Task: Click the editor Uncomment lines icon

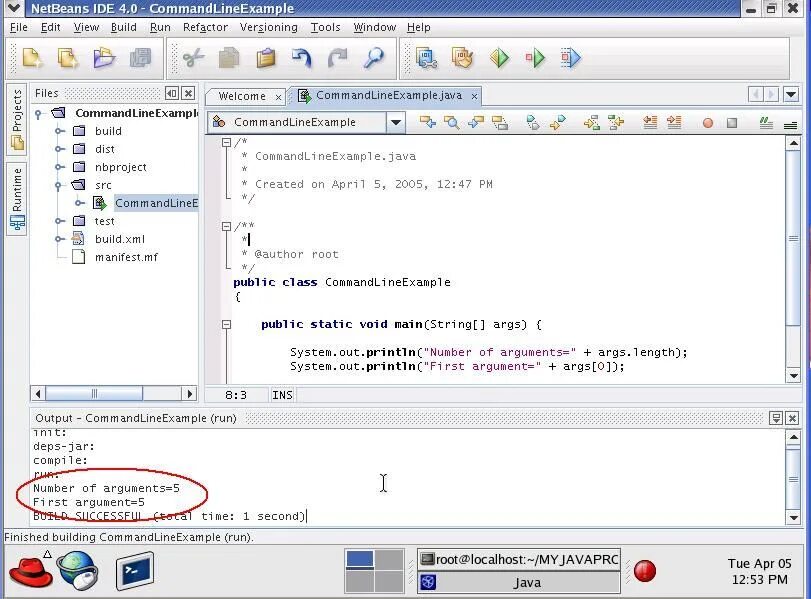Action: [x=790, y=125]
